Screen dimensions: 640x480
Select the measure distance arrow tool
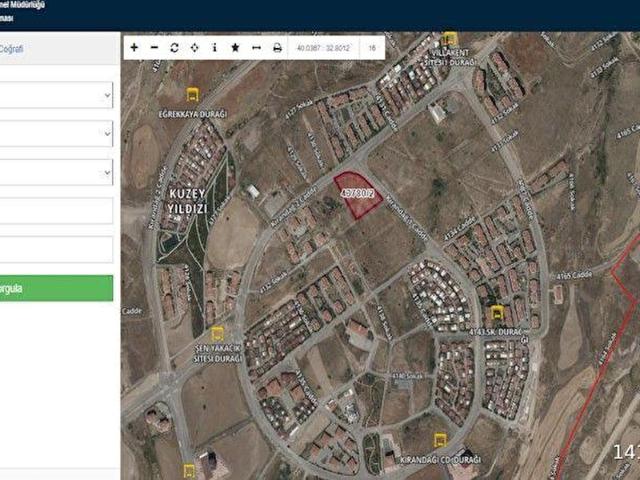pos(256,47)
